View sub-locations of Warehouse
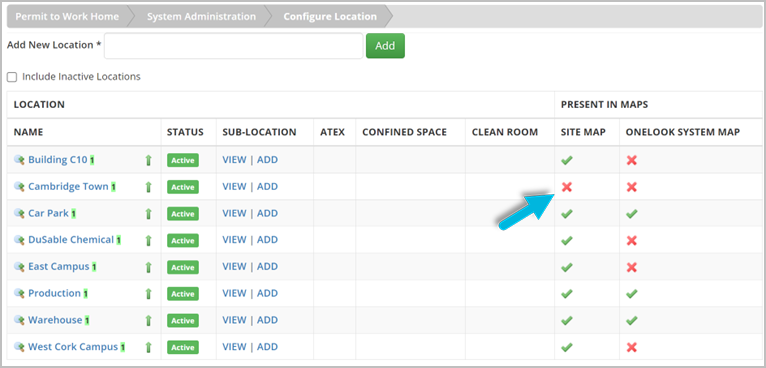This screenshot has height=368, width=766. click(x=234, y=320)
